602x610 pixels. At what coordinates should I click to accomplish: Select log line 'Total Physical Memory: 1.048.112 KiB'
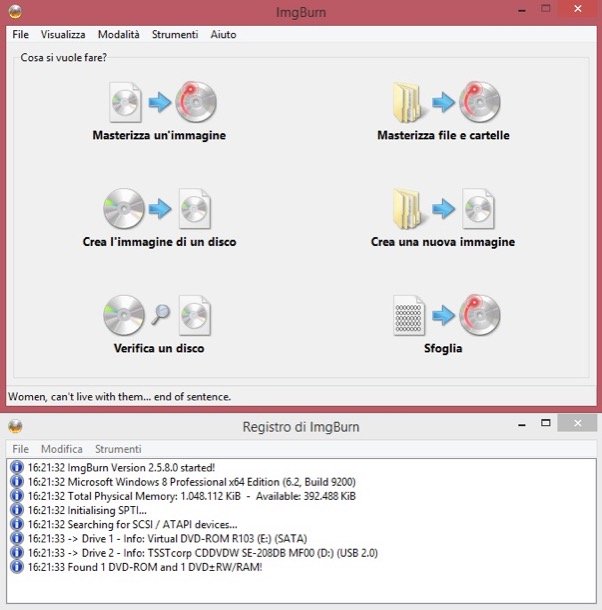192,496
